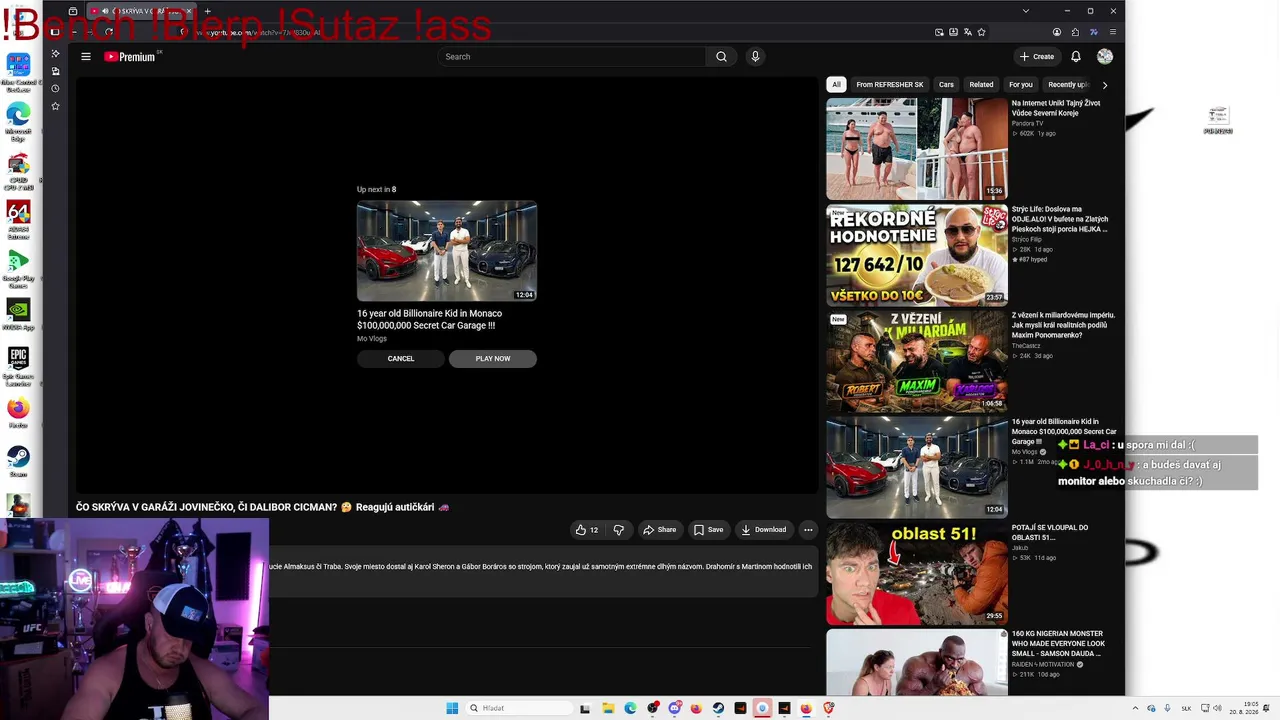The height and width of the screenshot is (720, 1280).
Task: Open Windows Start menu
Action: point(452,708)
